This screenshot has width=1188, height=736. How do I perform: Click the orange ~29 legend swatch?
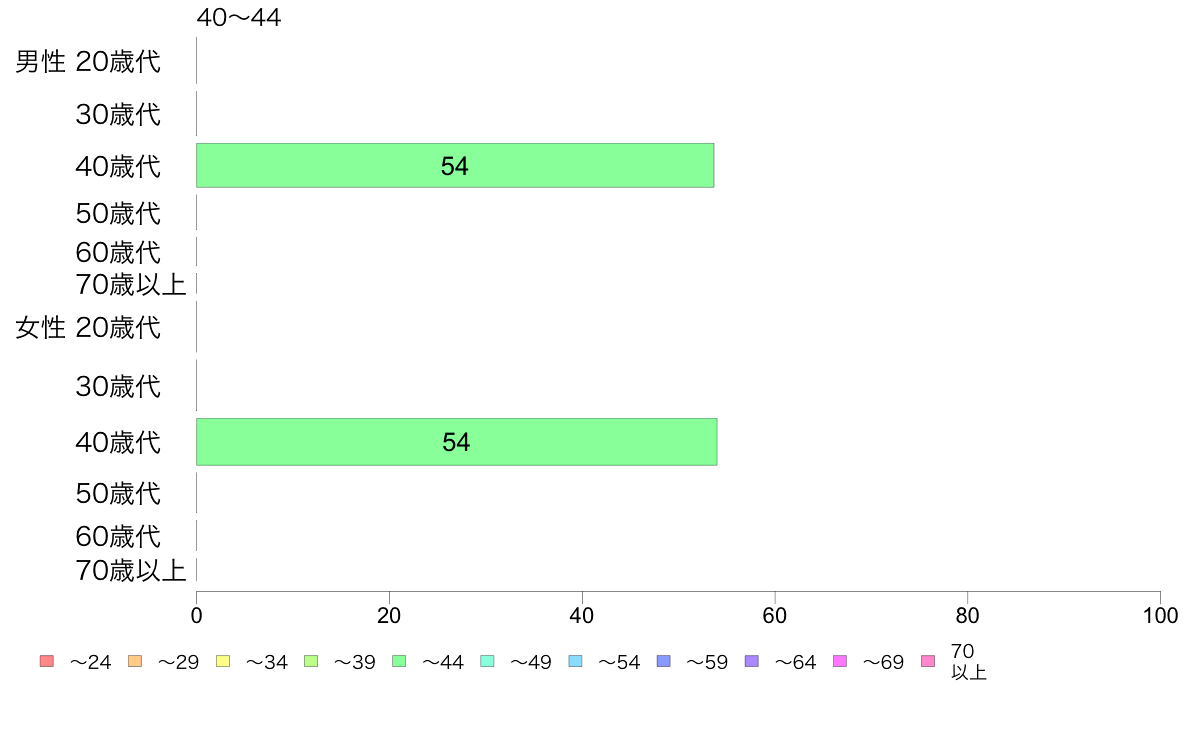[135, 661]
